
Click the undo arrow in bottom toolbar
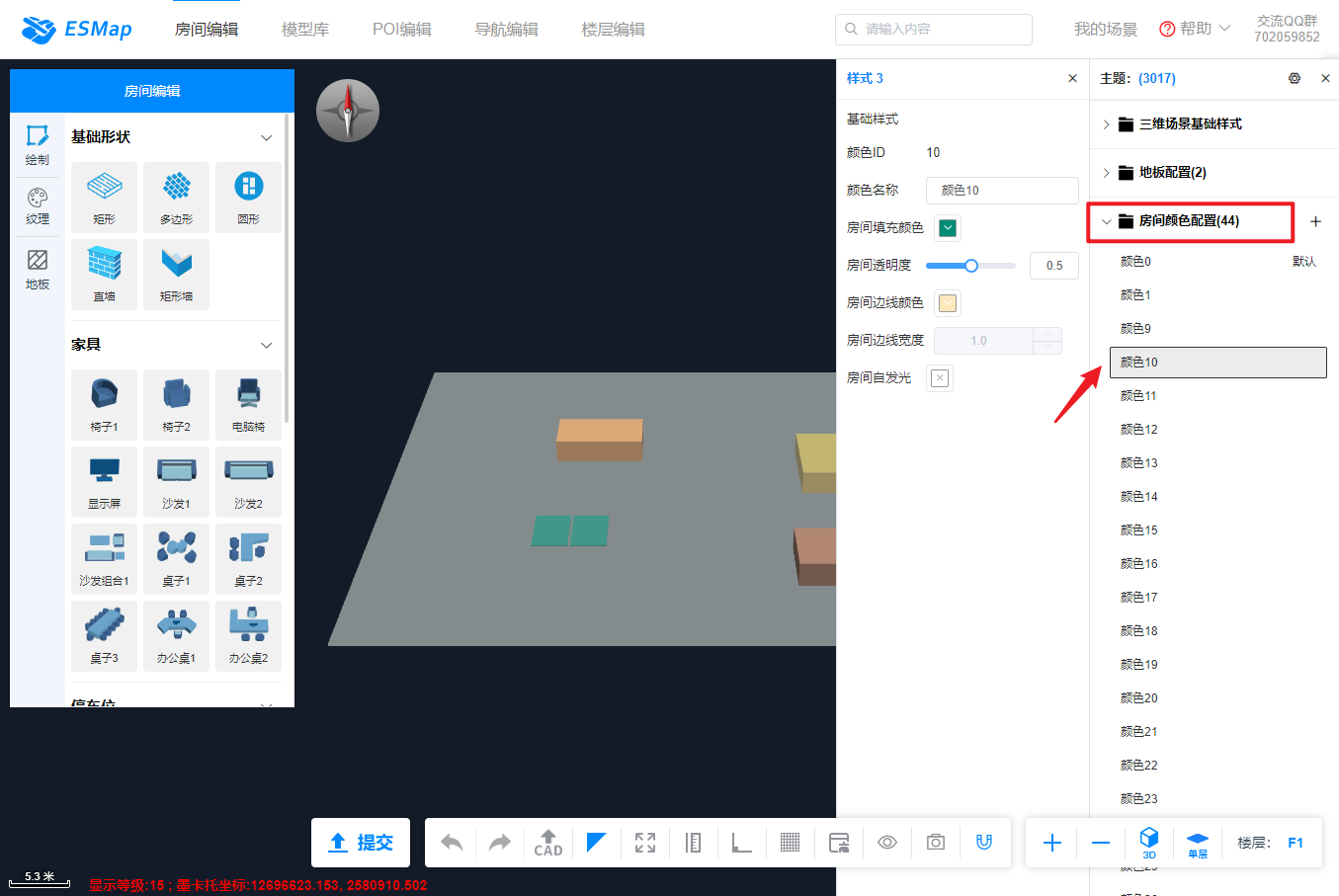click(452, 843)
